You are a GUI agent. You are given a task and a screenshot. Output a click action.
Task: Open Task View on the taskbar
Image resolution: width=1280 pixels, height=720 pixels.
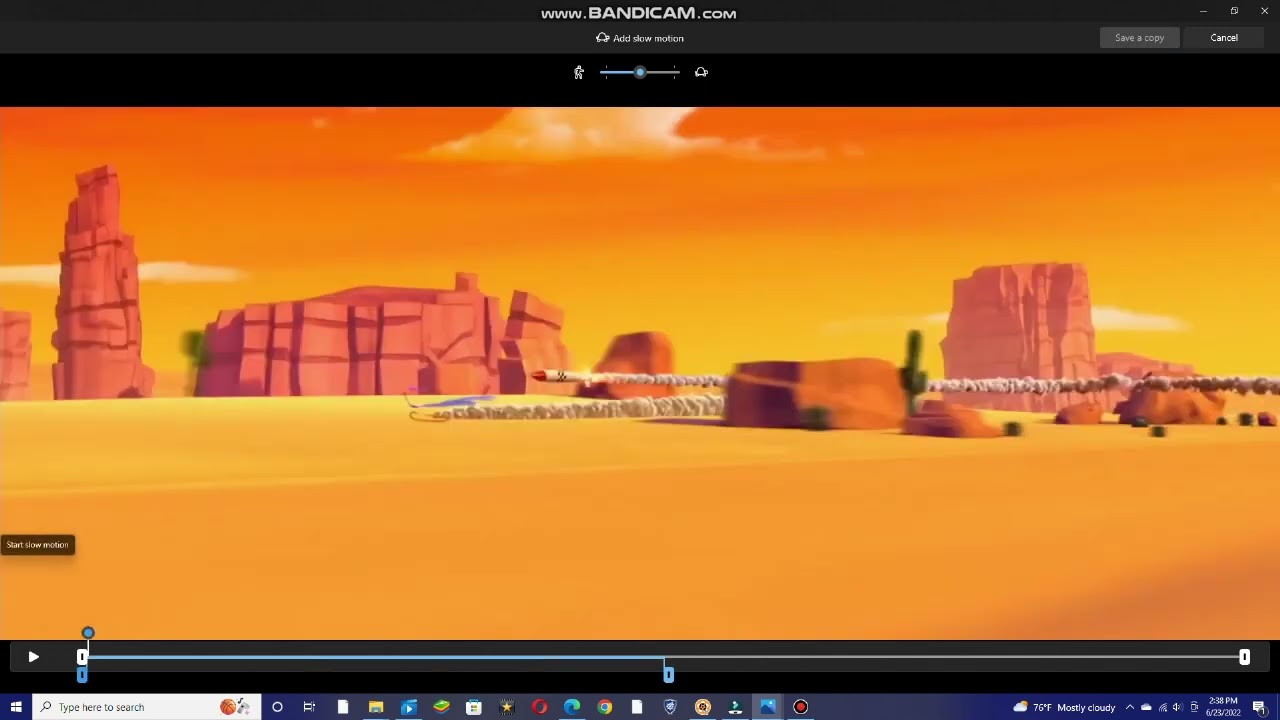pos(309,707)
